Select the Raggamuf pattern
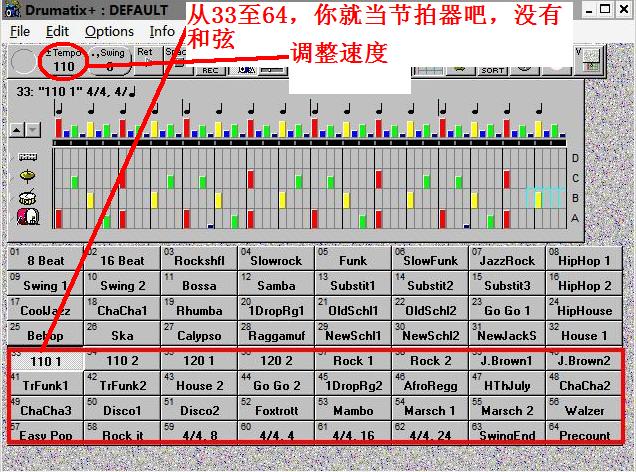The width and height of the screenshot is (636, 472). click(276, 333)
